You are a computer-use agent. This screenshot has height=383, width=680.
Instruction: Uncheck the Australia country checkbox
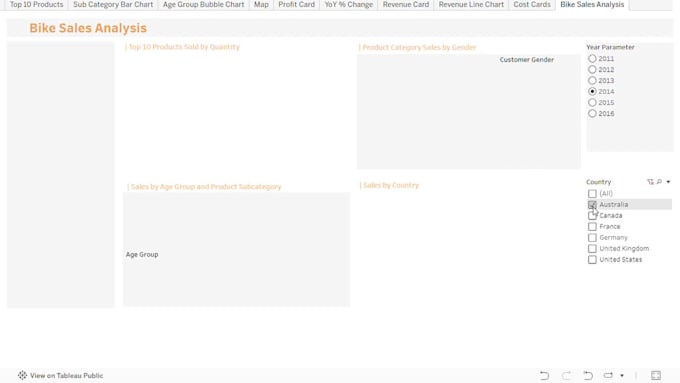(592, 204)
